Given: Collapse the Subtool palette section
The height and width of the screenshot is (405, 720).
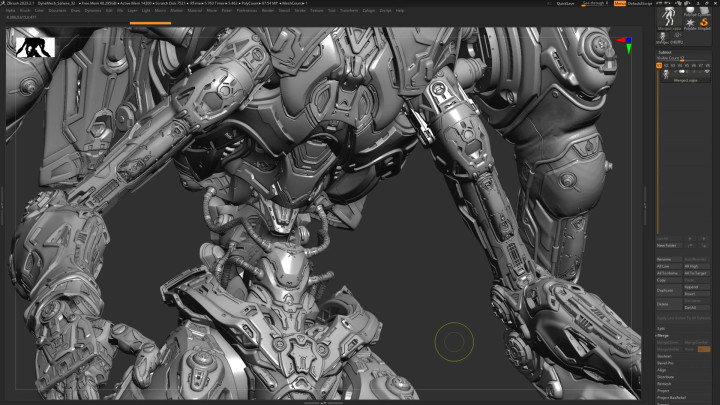Looking at the screenshot, I should point(664,51).
